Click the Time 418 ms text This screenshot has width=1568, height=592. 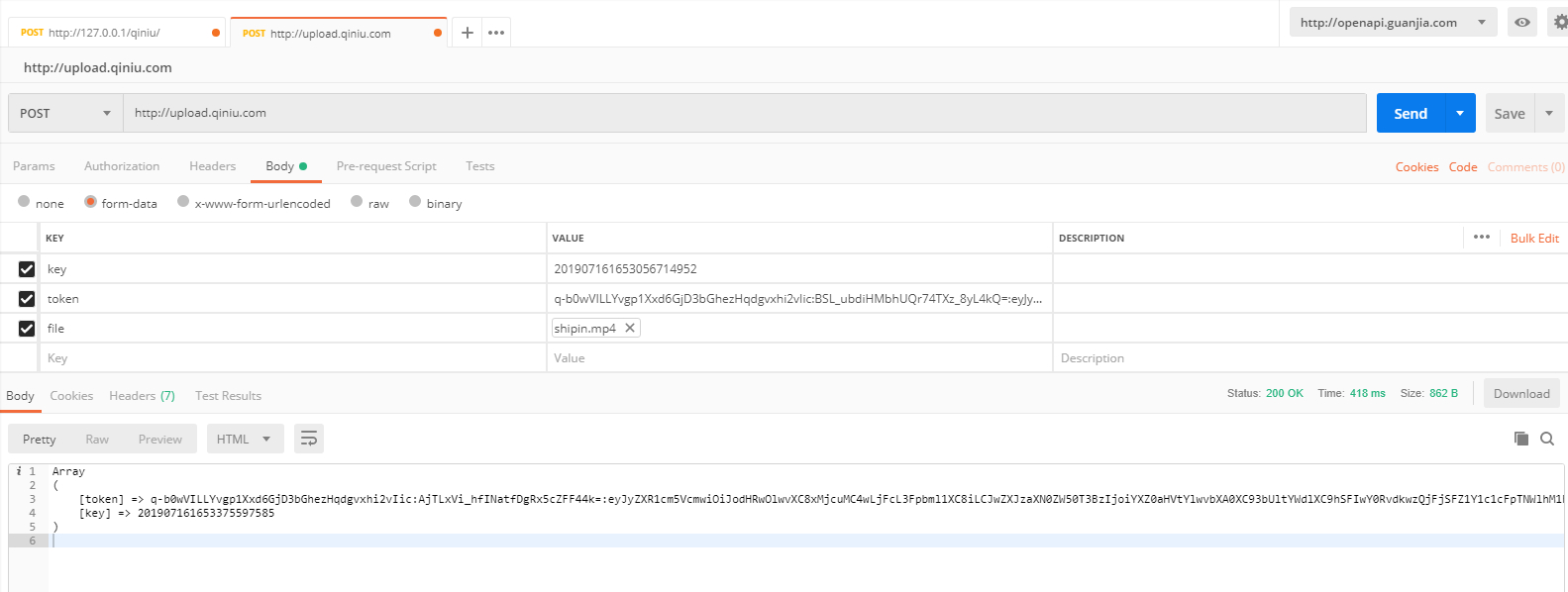(x=1351, y=393)
